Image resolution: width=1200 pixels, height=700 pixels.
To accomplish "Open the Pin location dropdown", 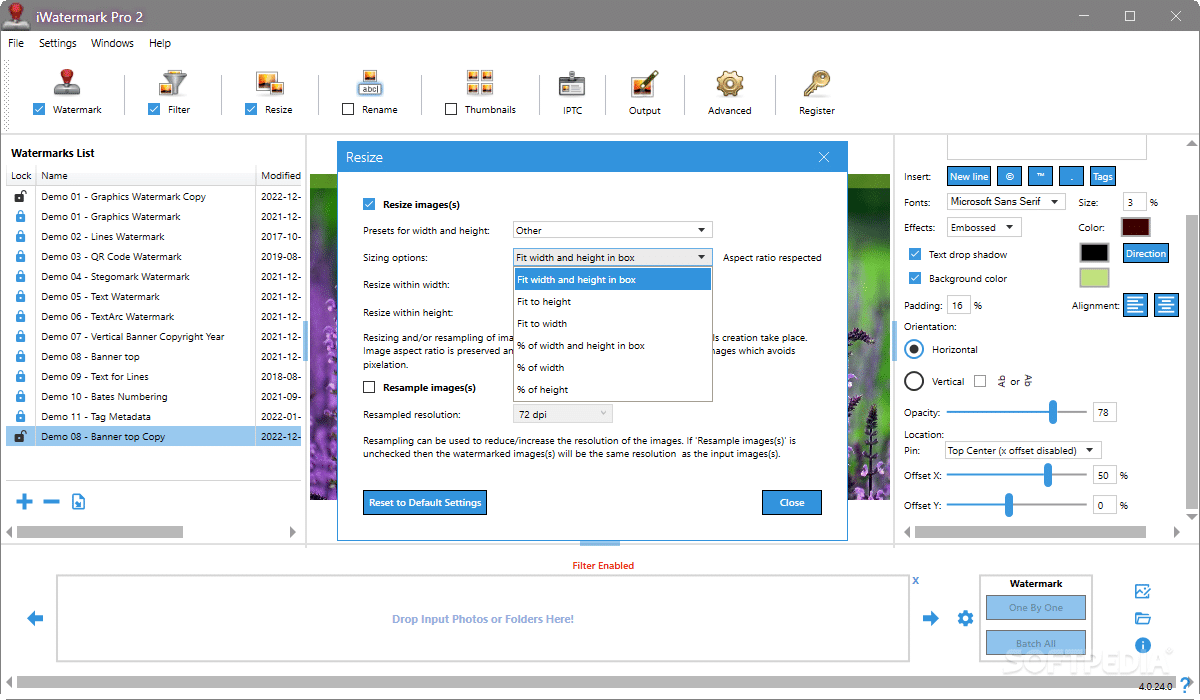I will (x=1022, y=450).
